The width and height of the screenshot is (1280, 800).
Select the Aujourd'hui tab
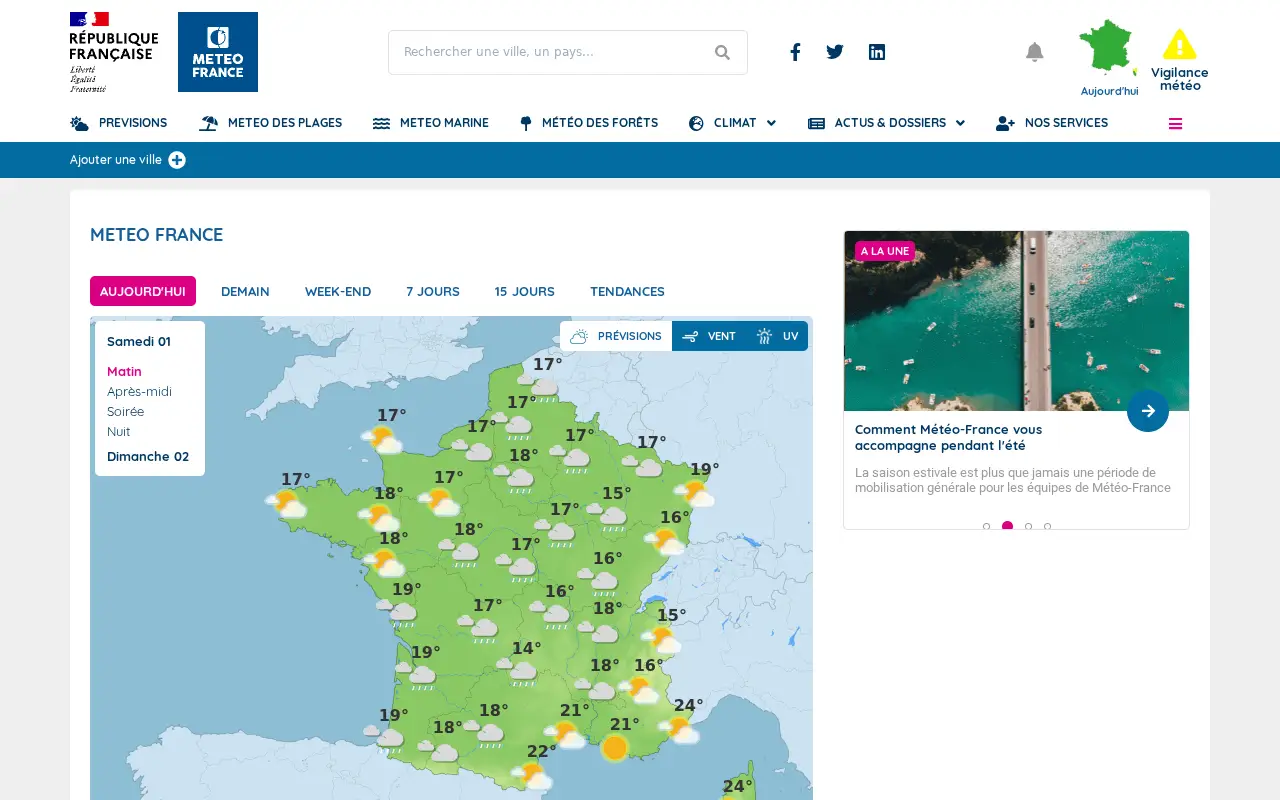point(143,291)
